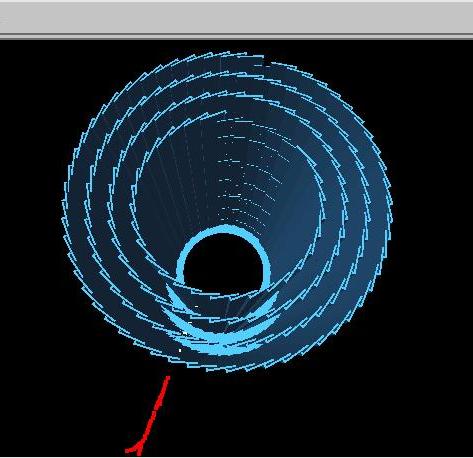Click the rightmost edge of the outer spiral
Viewport: 473px width, 458px height.
pos(390,207)
